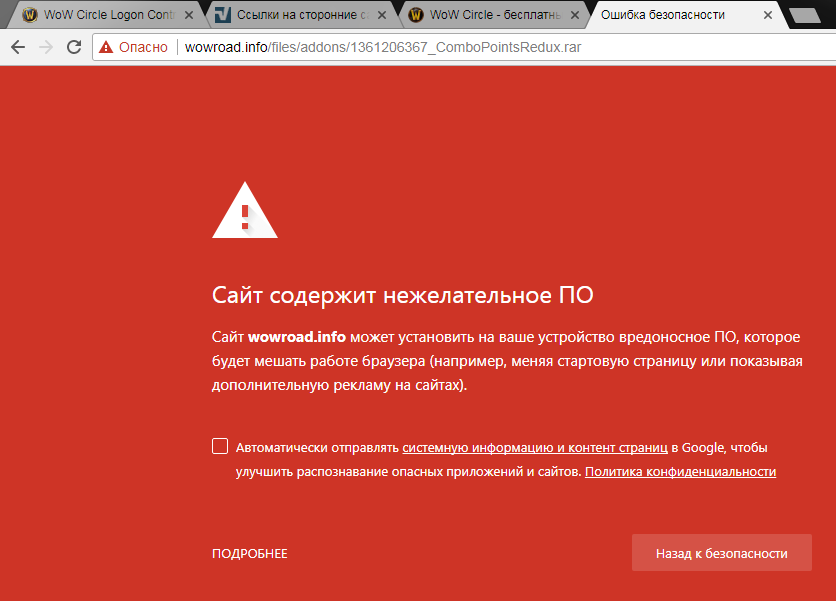Switch to the 'Ссылки на сторонние' tab
Image resolution: width=836 pixels, height=601 pixels.
(x=302, y=15)
